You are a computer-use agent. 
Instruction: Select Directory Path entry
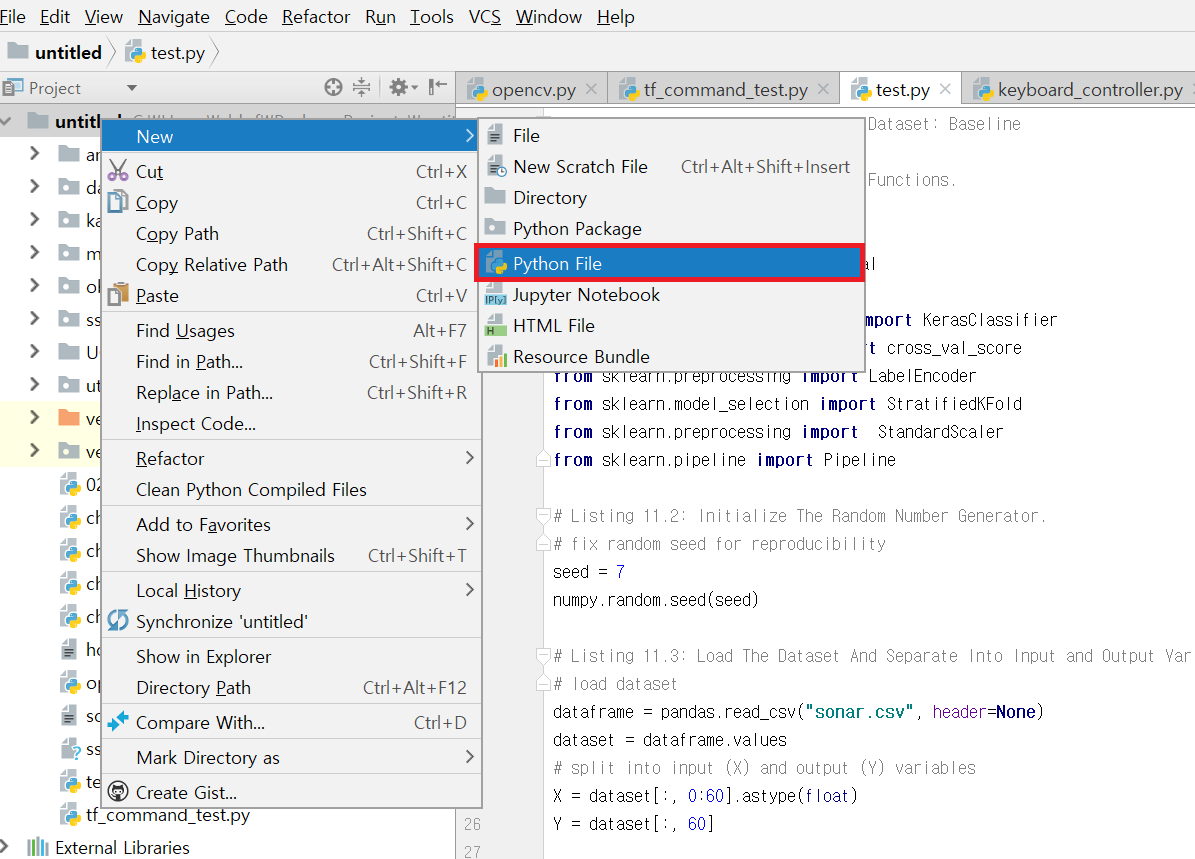pyautogui.click(x=291, y=688)
